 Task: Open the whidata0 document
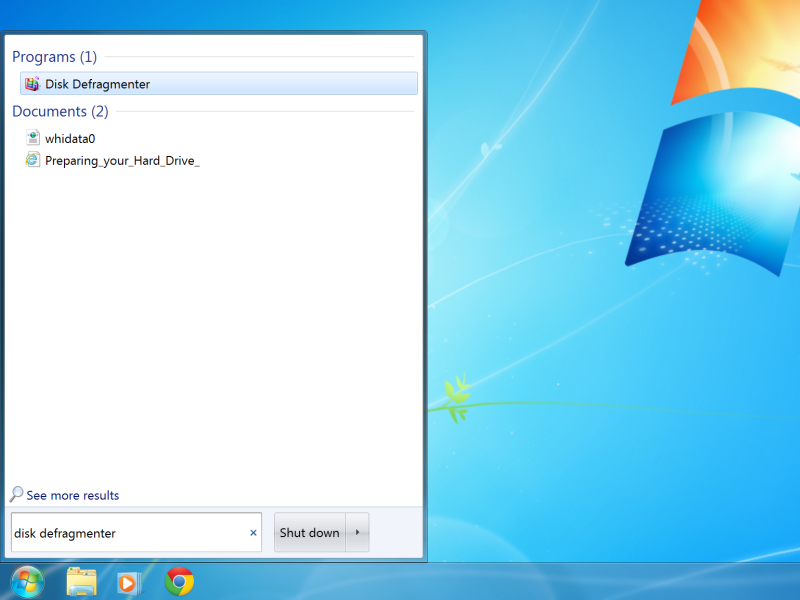click(x=69, y=138)
